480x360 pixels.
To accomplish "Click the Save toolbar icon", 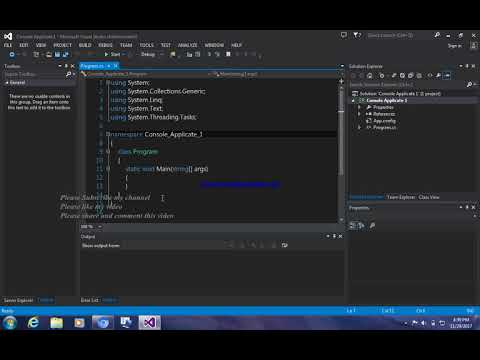I will (57, 54).
